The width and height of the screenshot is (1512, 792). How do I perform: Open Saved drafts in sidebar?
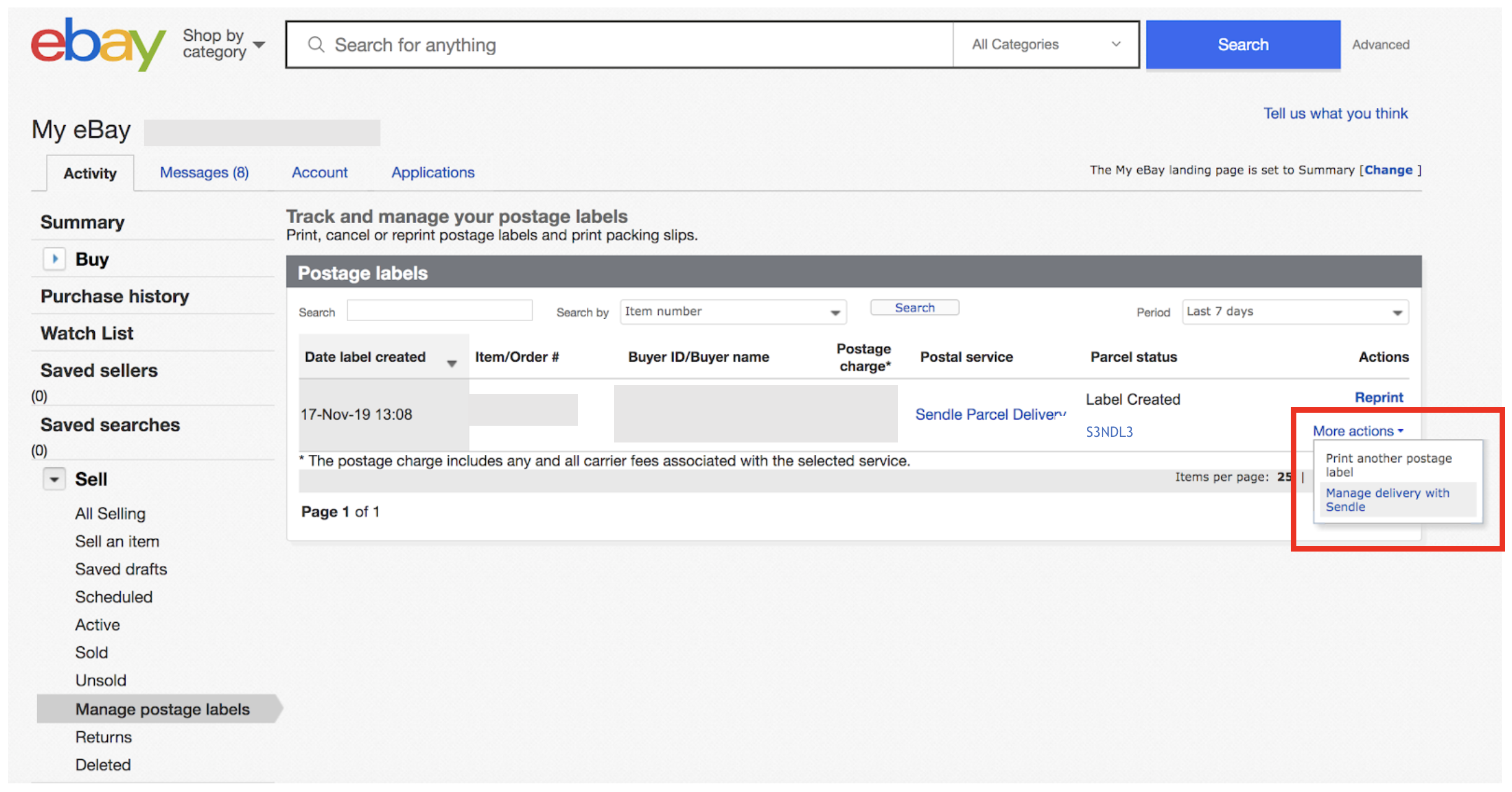pos(121,570)
